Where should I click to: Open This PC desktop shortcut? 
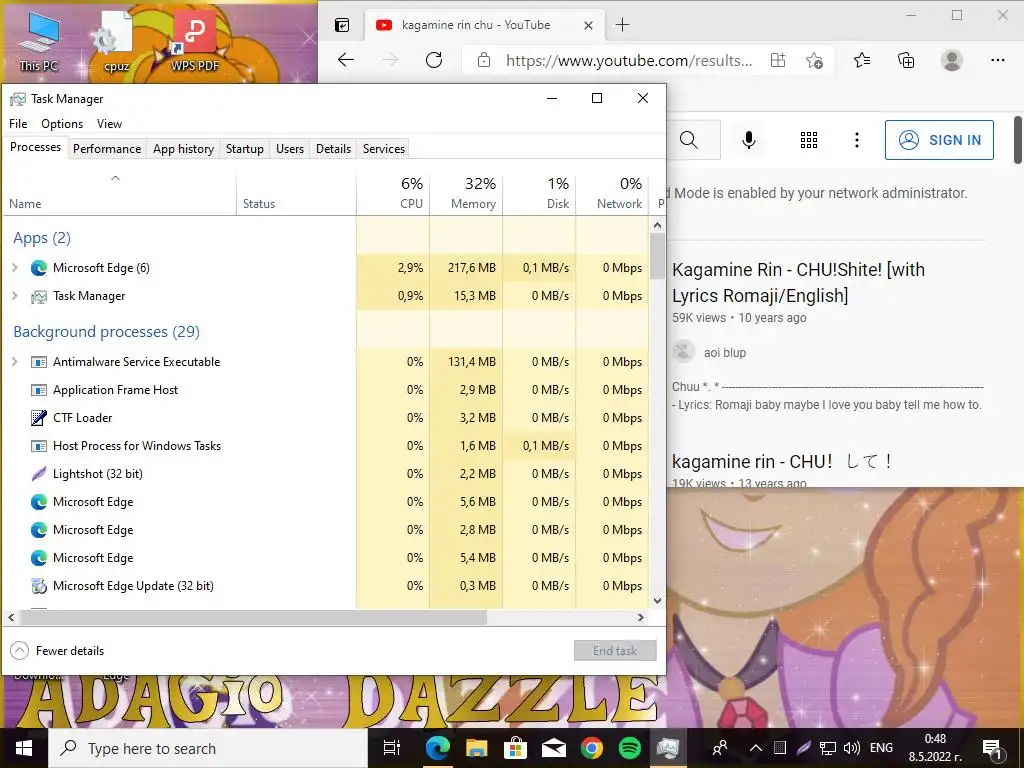pyautogui.click(x=39, y=42)
